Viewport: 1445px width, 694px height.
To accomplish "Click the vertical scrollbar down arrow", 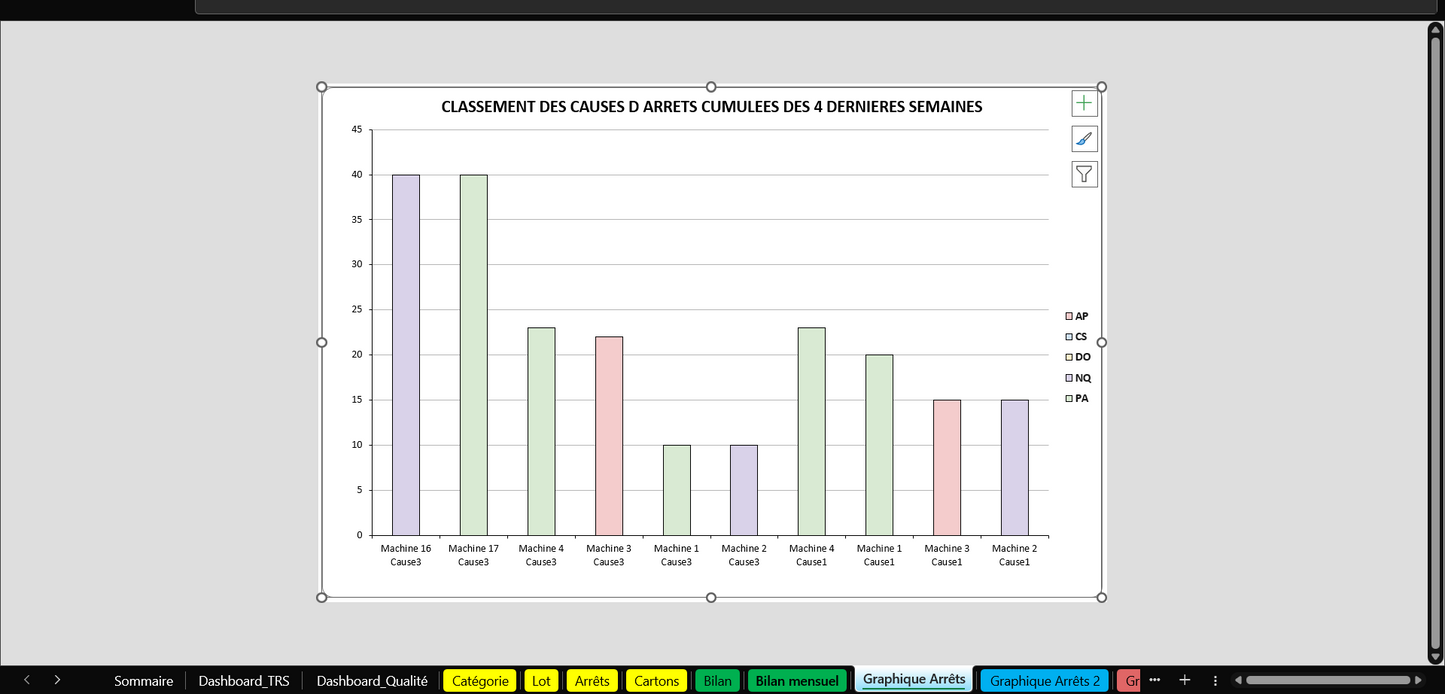I will [1435, 657].
